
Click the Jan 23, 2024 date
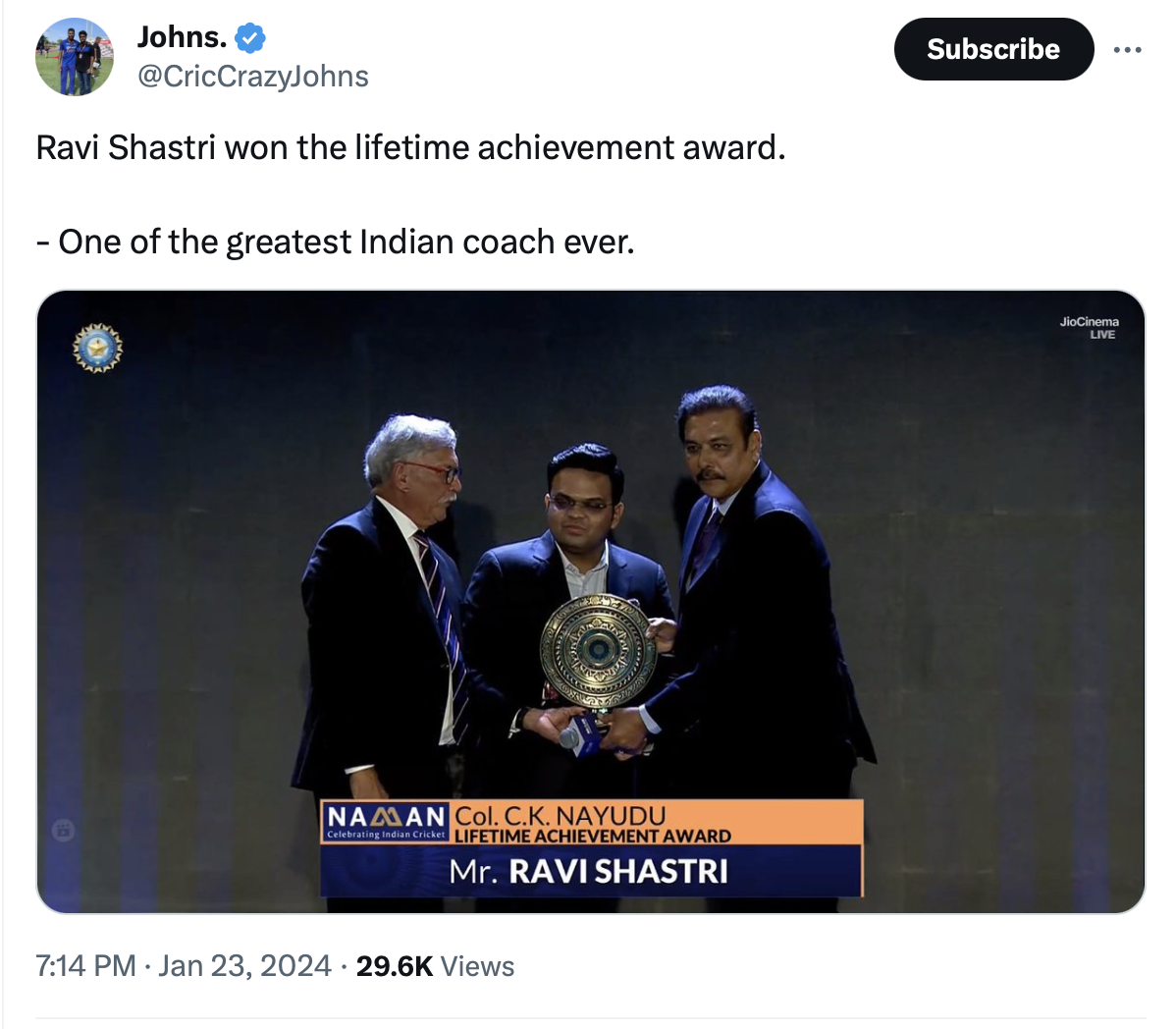(x=244, y=966)
